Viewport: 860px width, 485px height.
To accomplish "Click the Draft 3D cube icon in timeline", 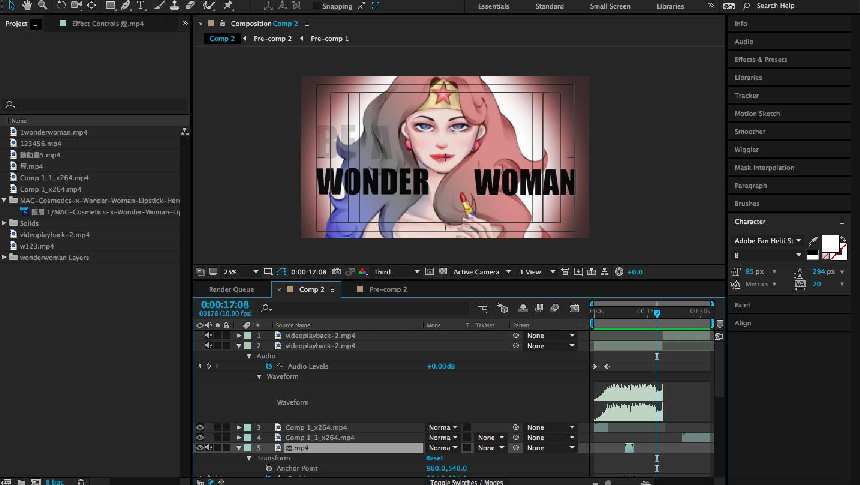I will 502,308.
